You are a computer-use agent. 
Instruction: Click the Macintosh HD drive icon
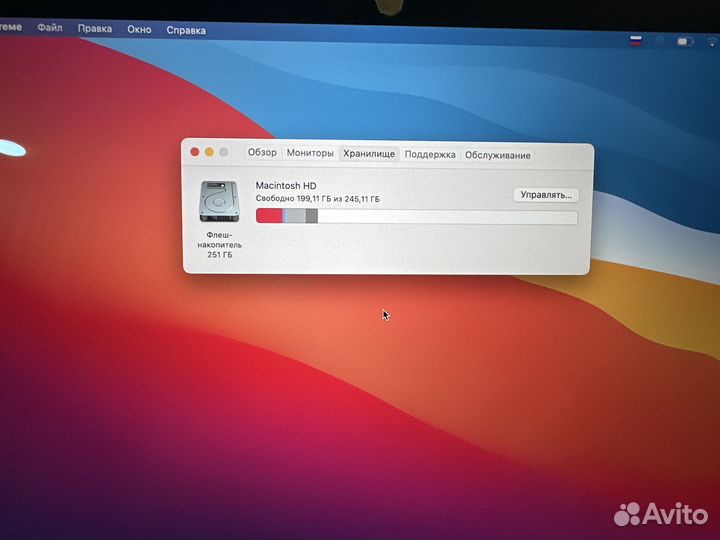tap(219, 202)
